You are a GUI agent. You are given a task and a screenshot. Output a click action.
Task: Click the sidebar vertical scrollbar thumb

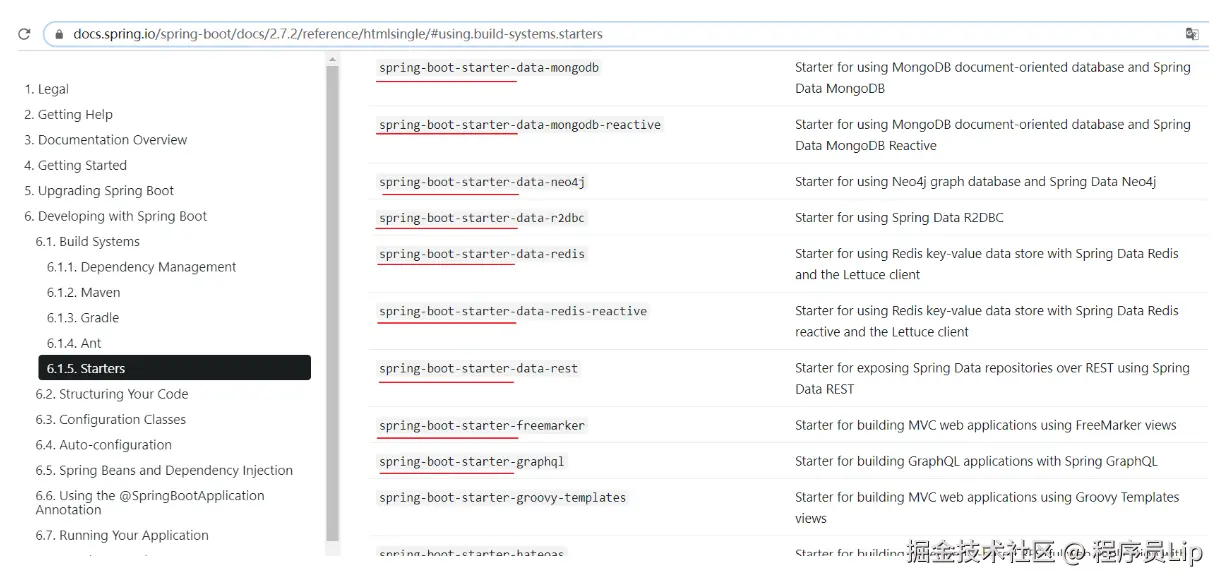pyautogui.click(x=333, y=305)
